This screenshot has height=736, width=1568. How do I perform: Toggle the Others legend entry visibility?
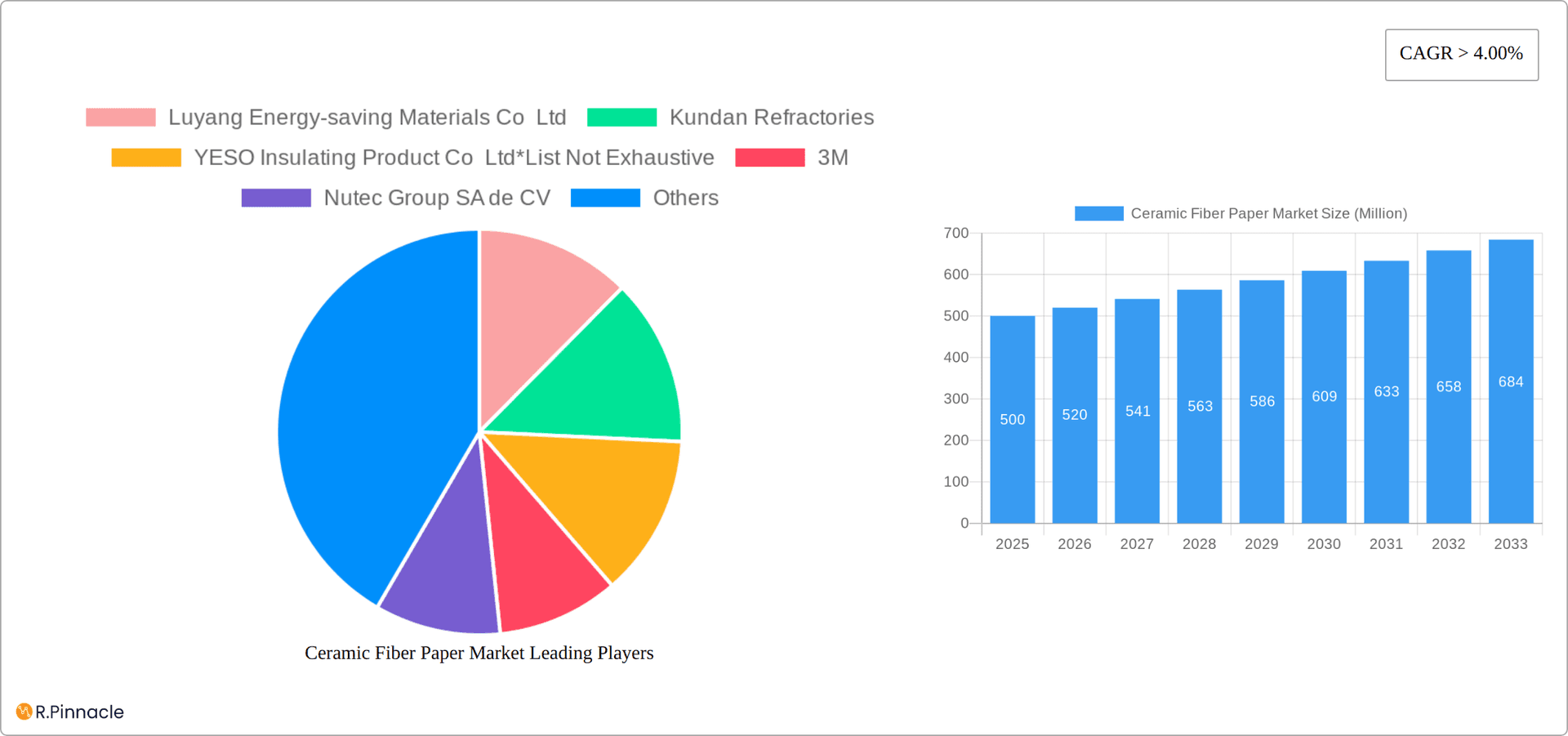coord(685,197)
